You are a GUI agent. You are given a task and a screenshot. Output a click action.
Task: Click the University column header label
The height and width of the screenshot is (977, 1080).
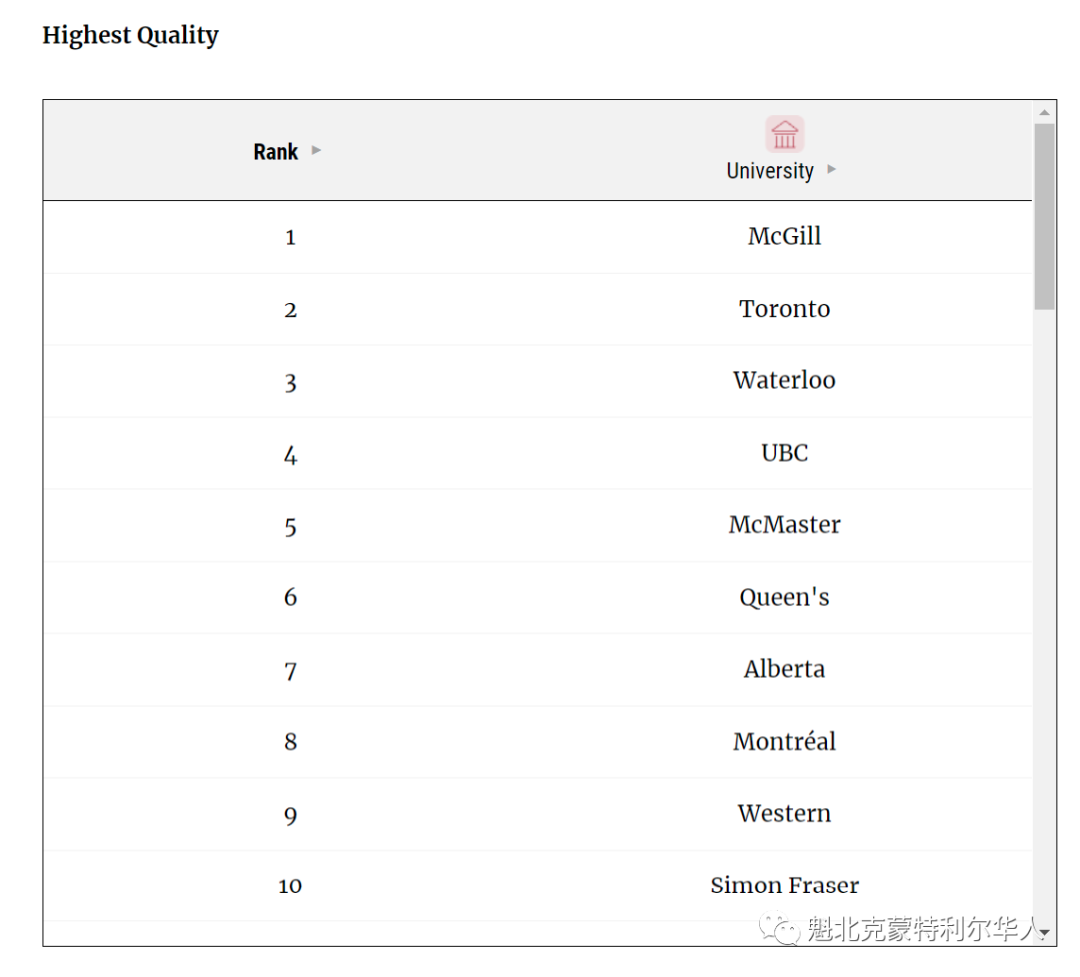click(x=770, y=171)
